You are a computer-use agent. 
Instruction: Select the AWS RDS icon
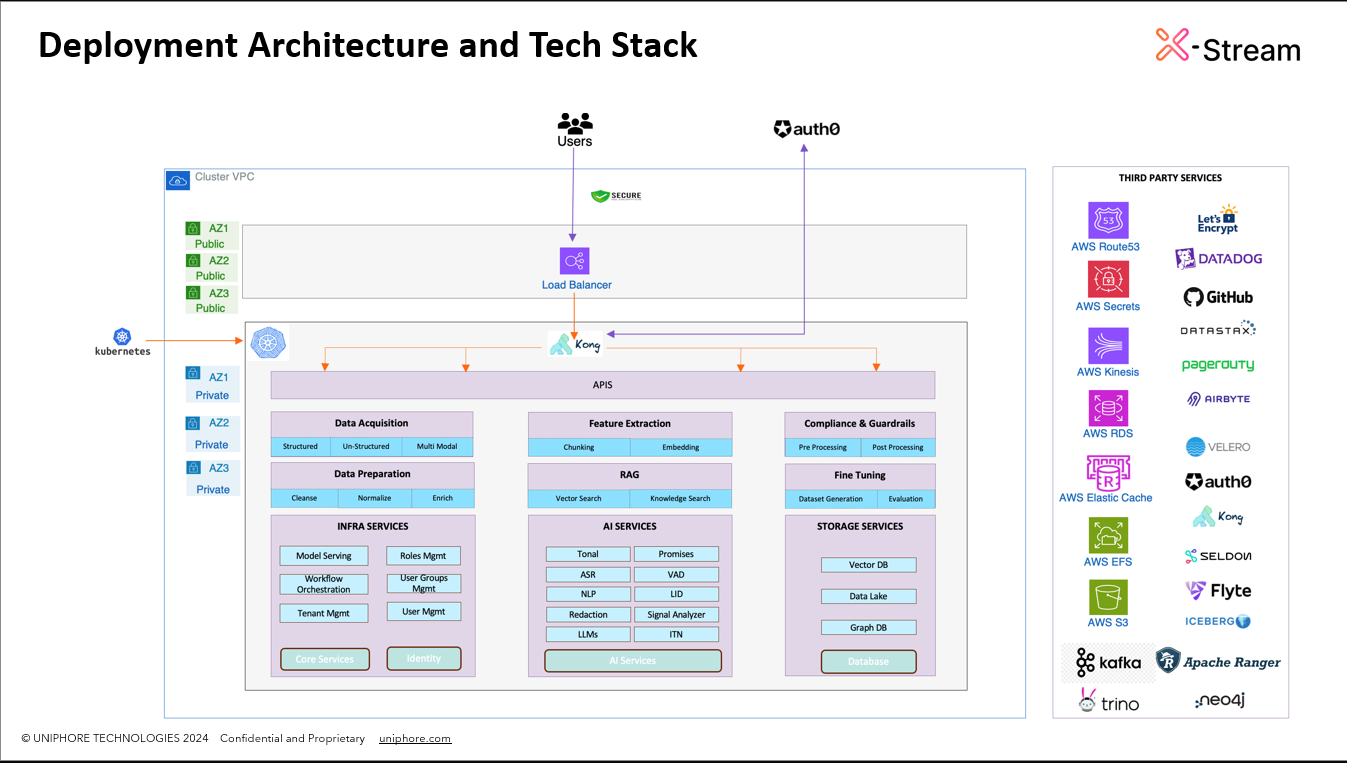tap(1108, 408)
